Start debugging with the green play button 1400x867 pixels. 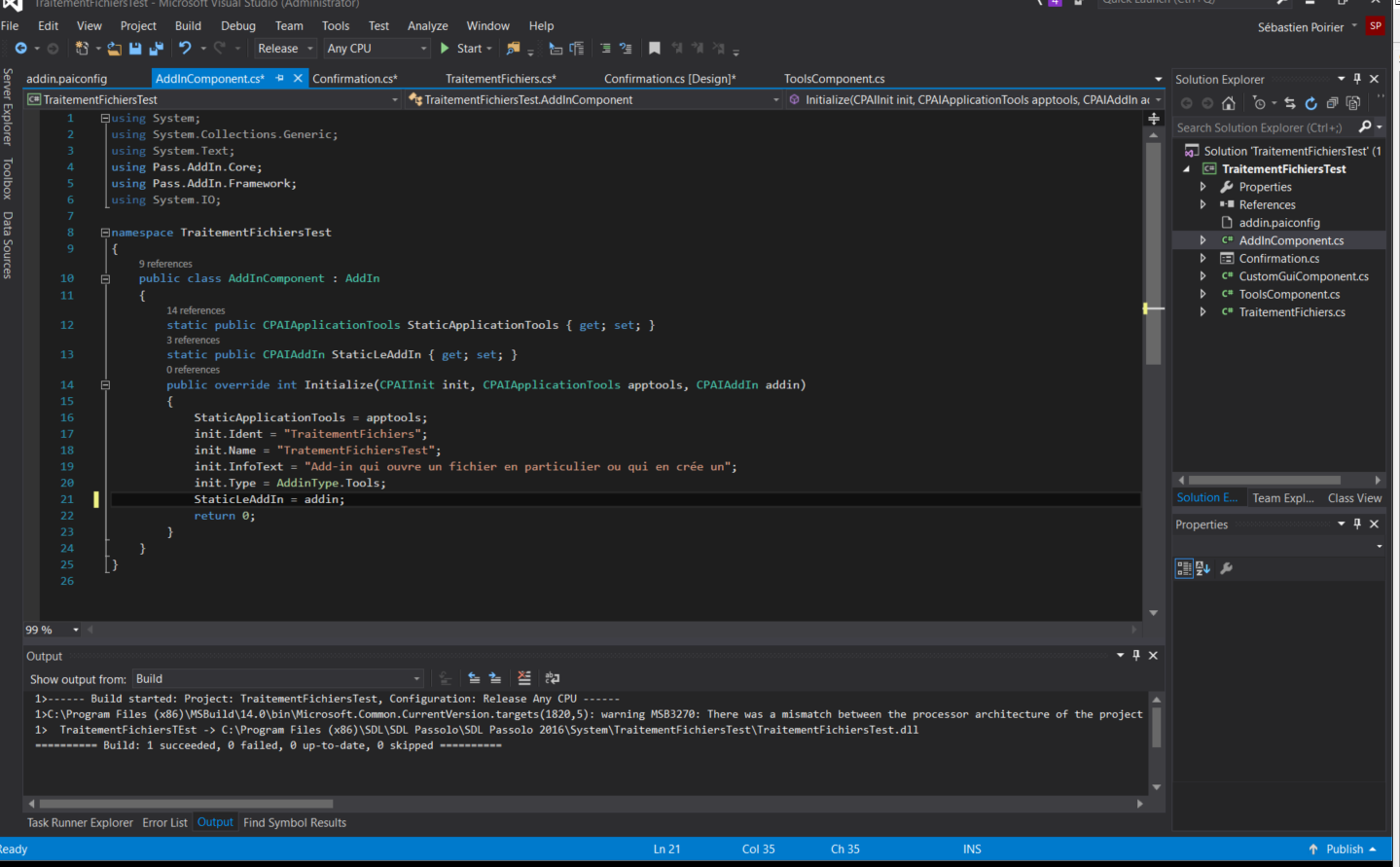(x=445, y=49)
